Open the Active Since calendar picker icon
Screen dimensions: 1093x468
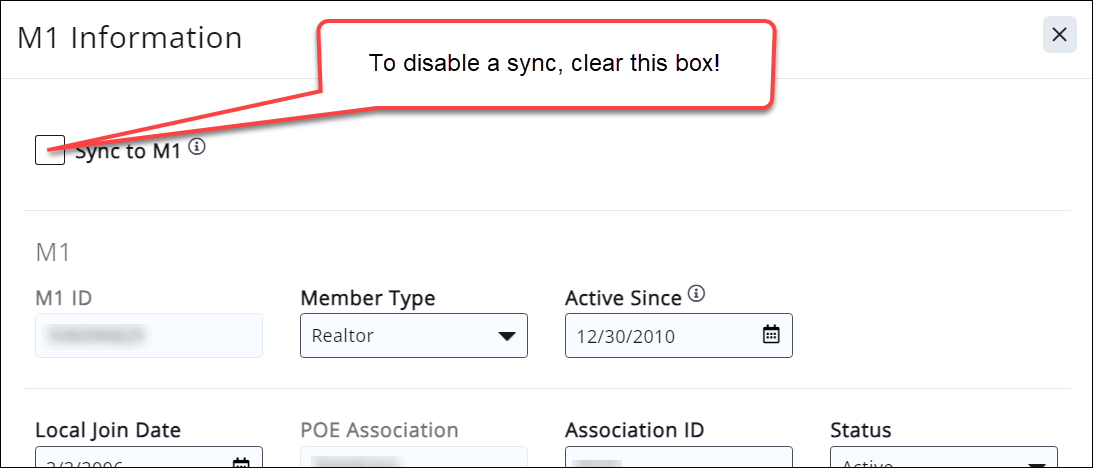(771, 335)
